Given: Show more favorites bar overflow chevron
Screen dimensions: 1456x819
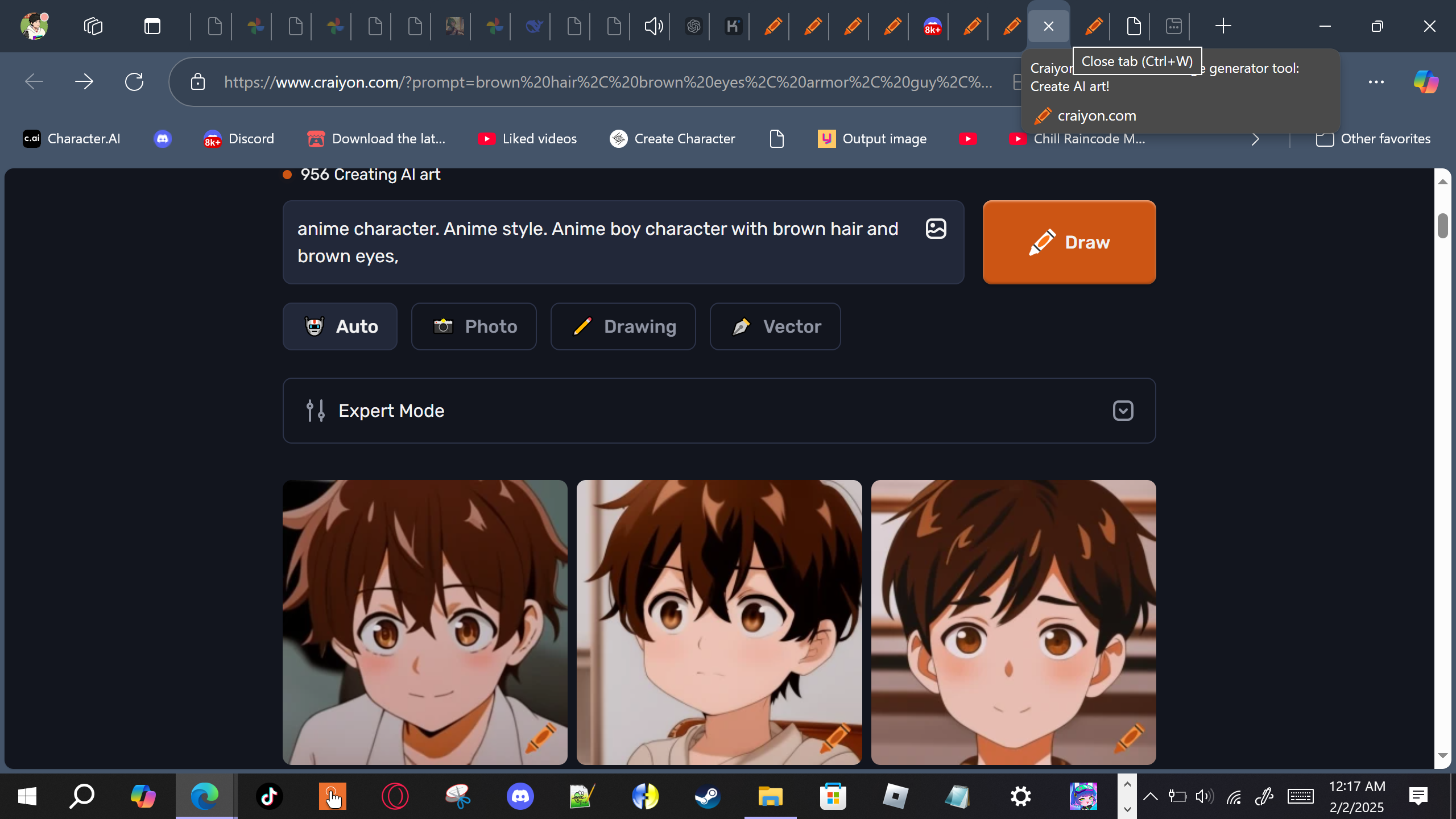Looking at the screenshot, I should click(1255, 139).
